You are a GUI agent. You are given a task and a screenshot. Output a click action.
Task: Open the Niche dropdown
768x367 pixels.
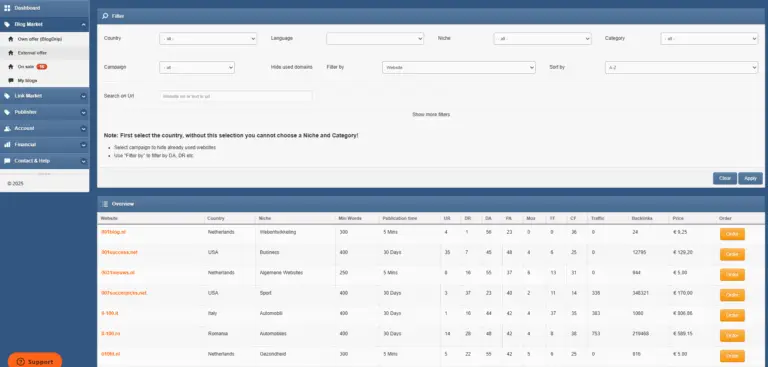pyautogui.click(x=542, y=39)
